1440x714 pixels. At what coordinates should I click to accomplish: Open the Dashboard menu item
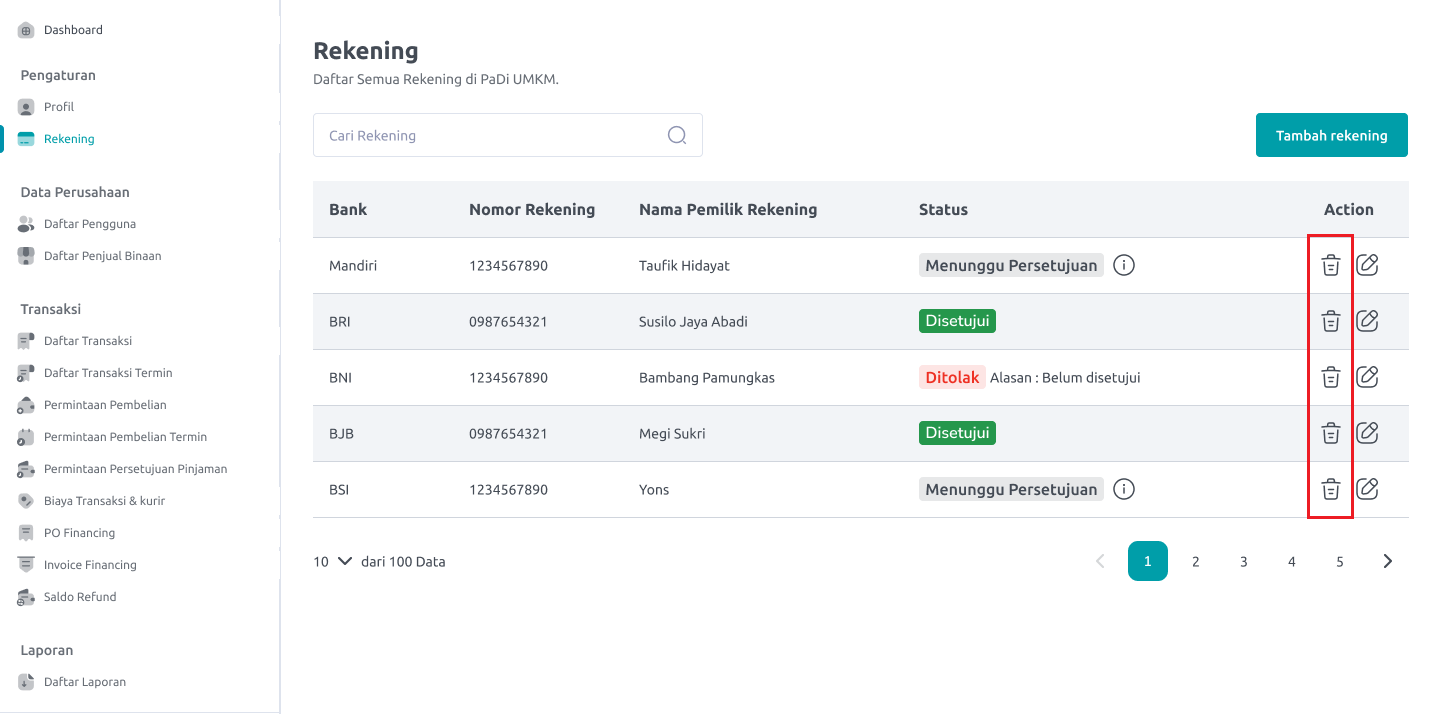pos(73,30)
